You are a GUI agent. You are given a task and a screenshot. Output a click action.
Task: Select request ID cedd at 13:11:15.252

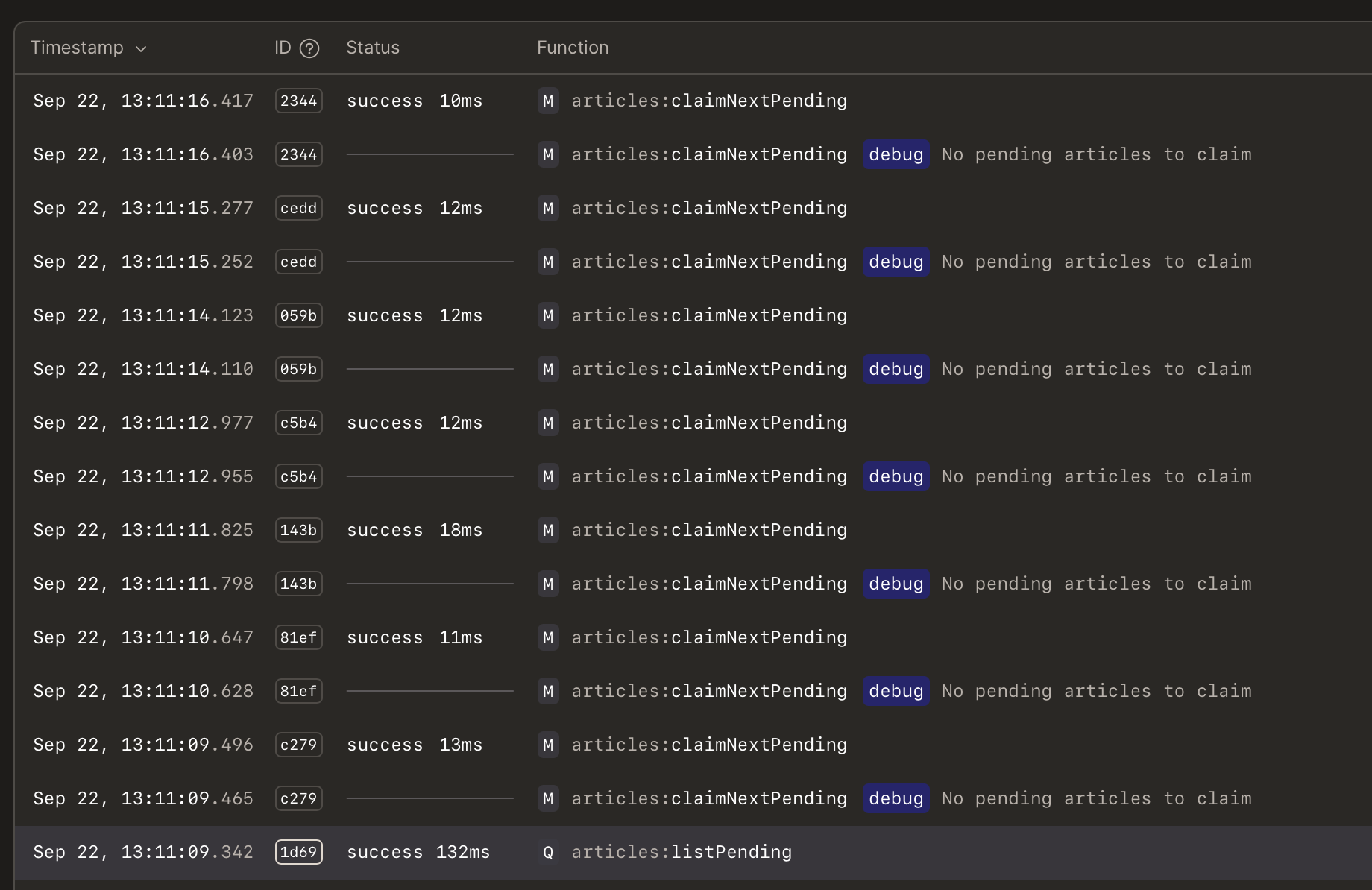(x=298, y=262)
